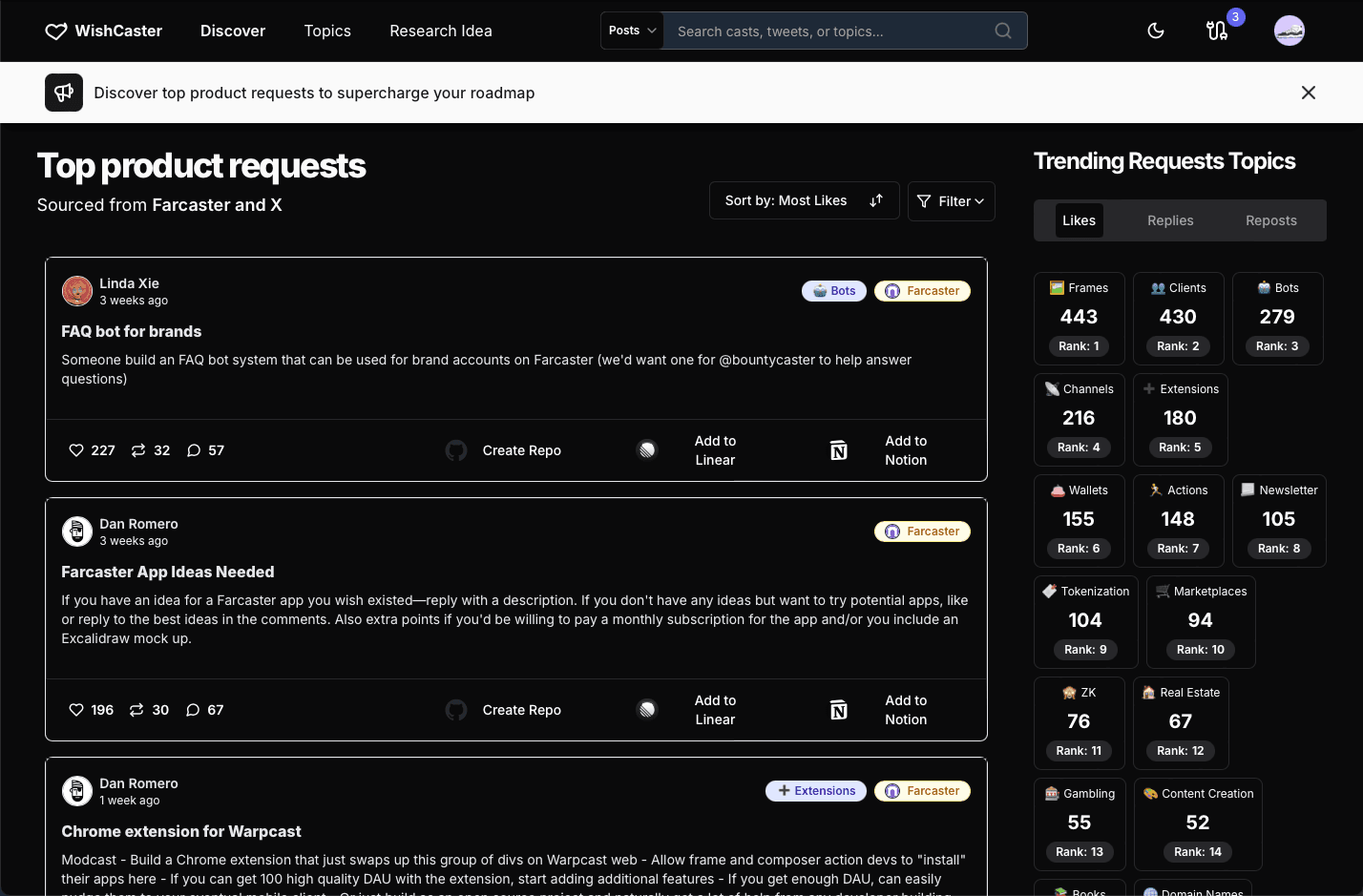Viewport: 1363px width, 896px height.
Task: Click repost icon on FAQ bot post
Action: (138, 450)
